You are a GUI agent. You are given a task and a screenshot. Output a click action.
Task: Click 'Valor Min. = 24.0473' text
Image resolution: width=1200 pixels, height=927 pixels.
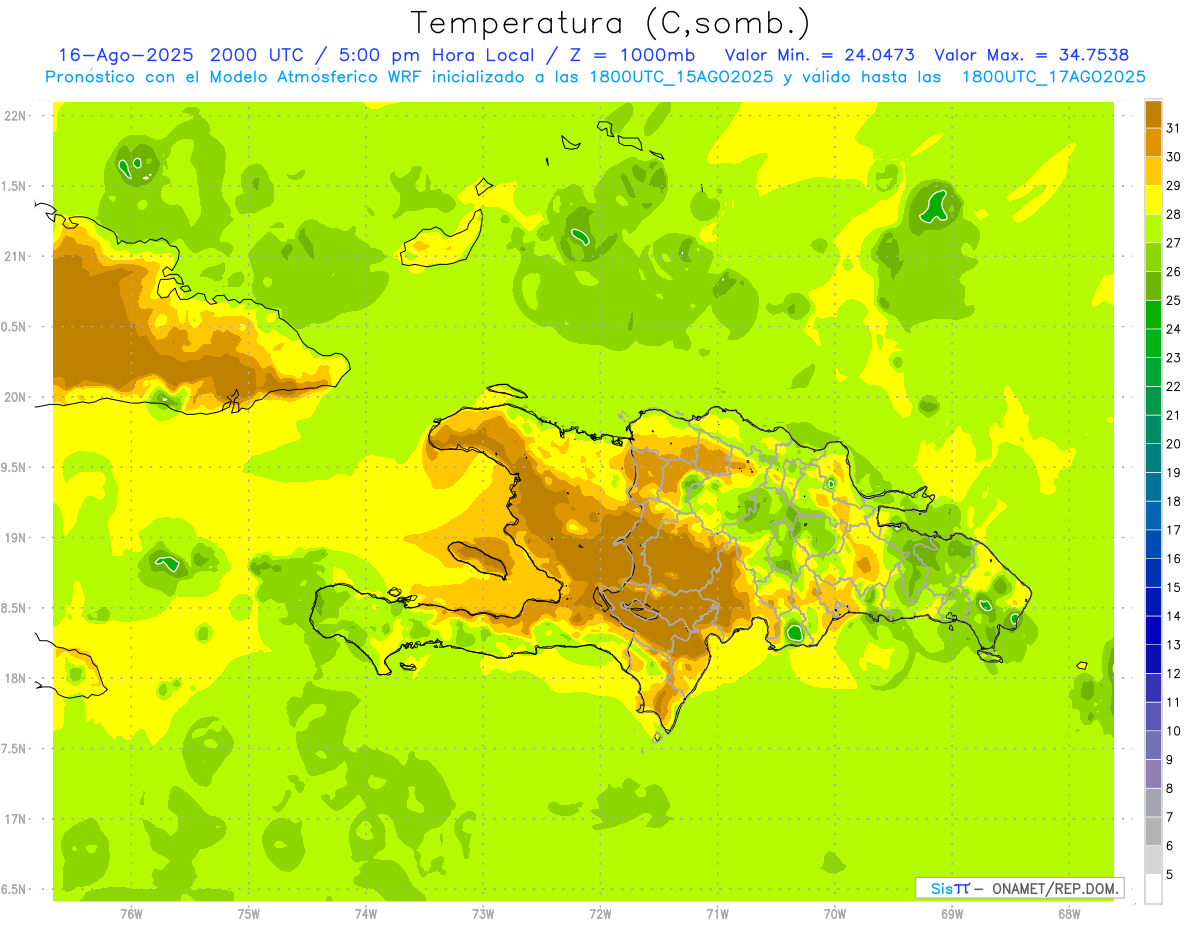click(819, 55)
